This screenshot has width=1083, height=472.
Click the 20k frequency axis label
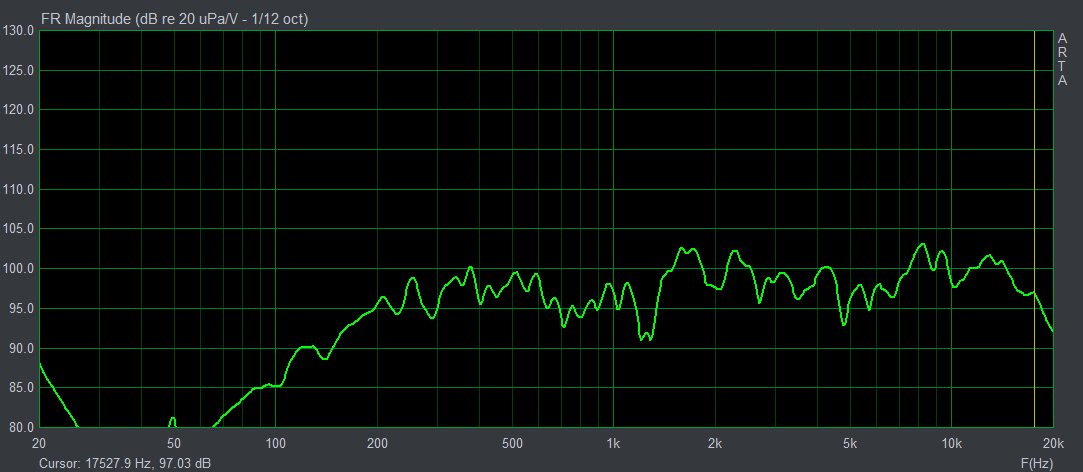click(1052, 443)
